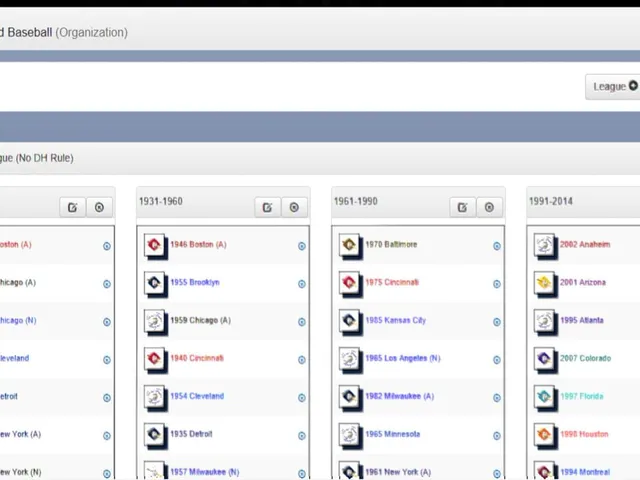Edit the 1931-1960 division

(267, 207)
